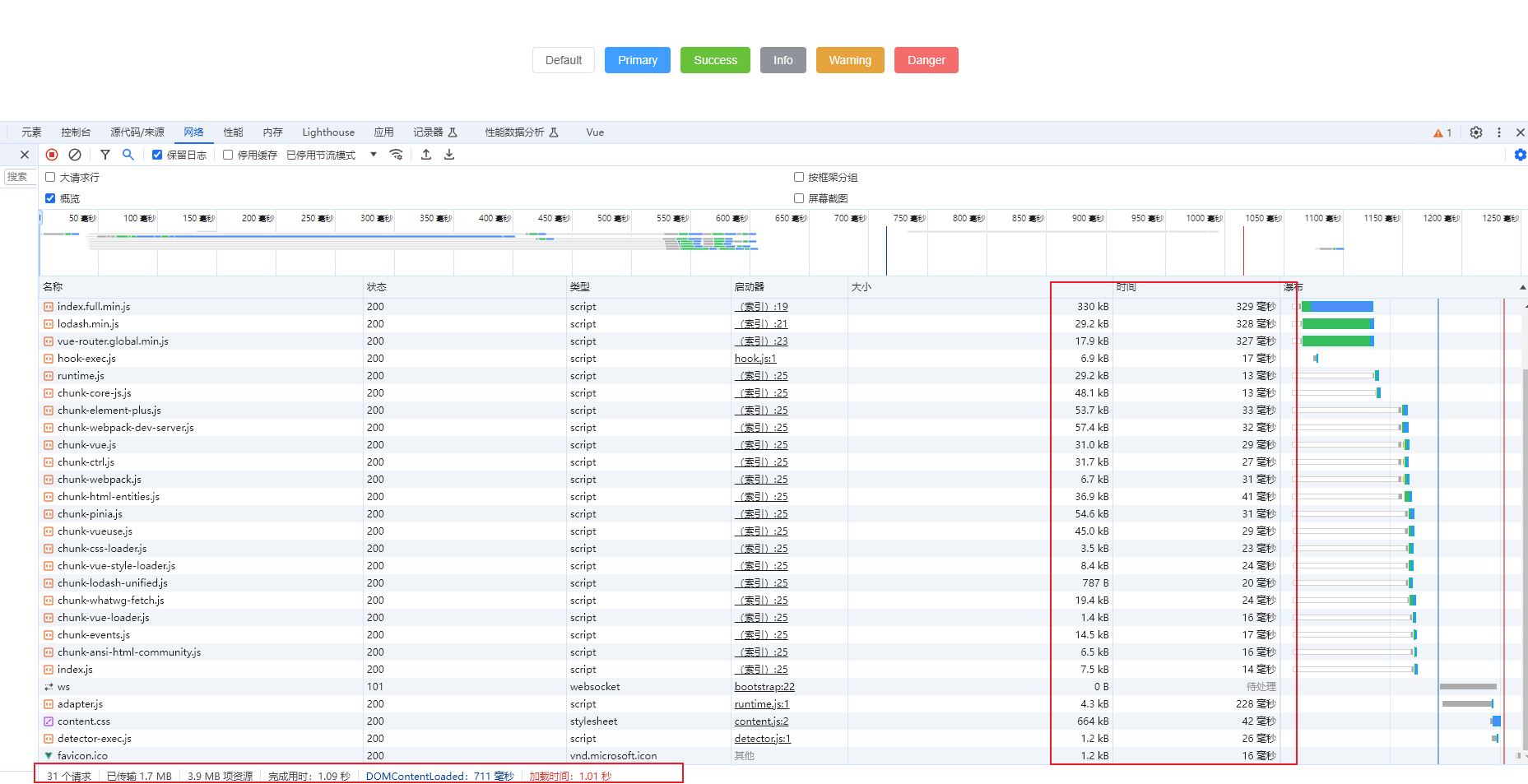Open DevTools settings gear
Viewport: 1528px width, 784px height.
pos(1476,132)
